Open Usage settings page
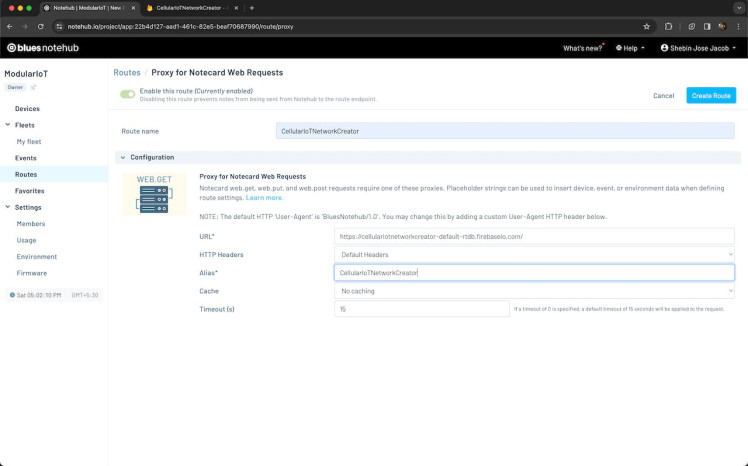Screen dimensions: 748x466 (x=26, y=240)
